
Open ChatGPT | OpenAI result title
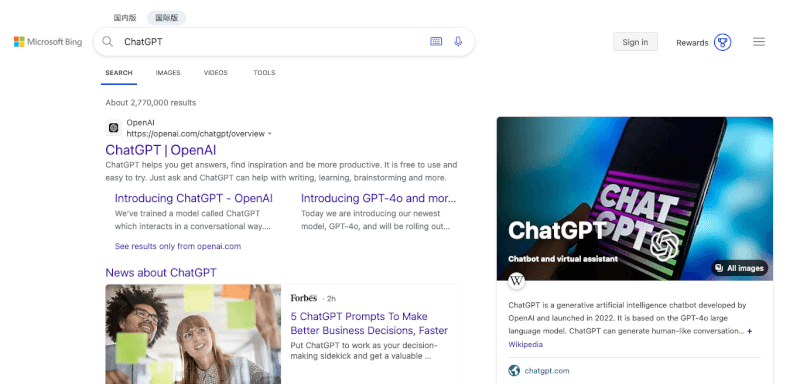pyautogui.click(x=161, y=150)
